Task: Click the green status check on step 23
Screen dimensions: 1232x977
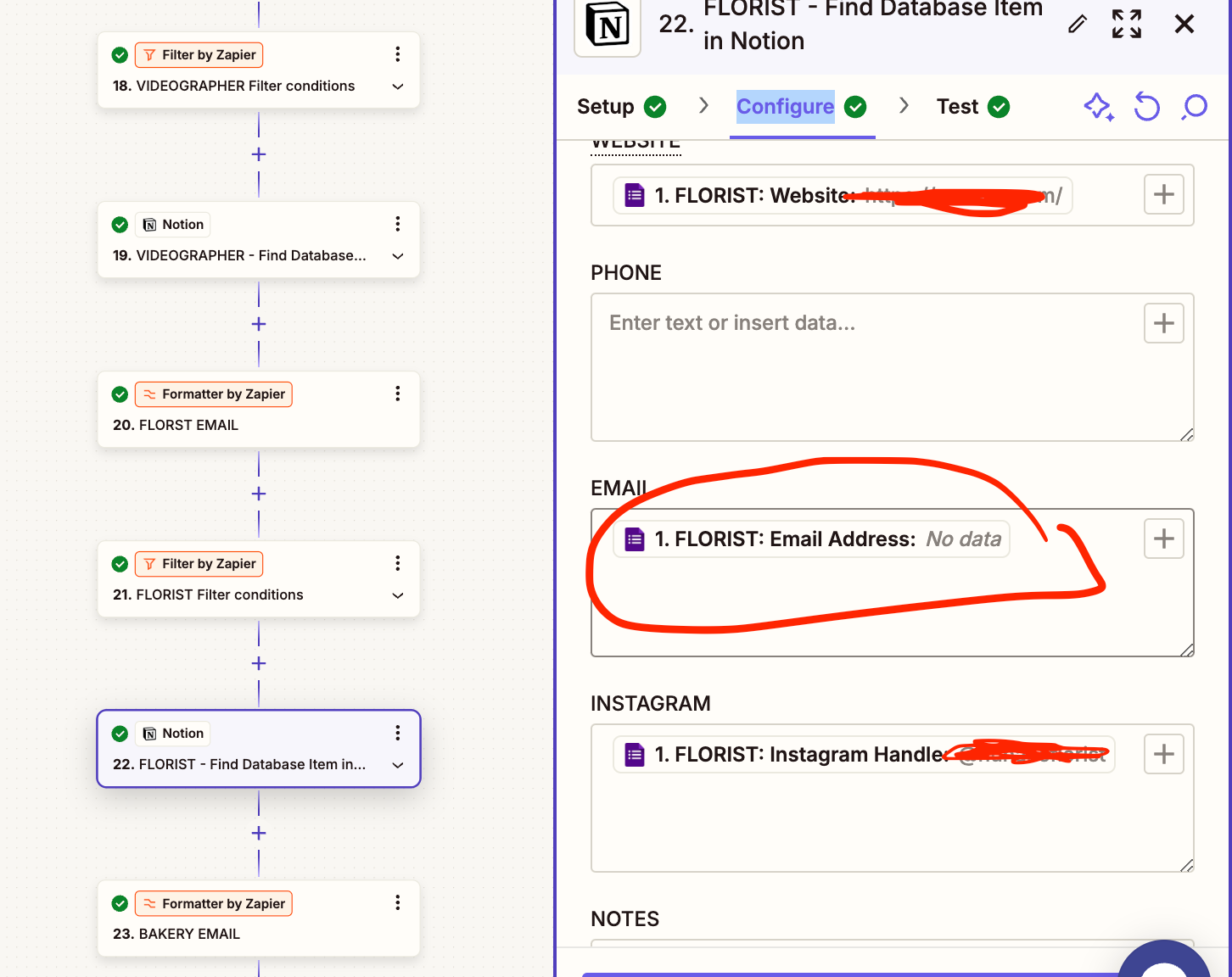Action: tap(120, 903)
